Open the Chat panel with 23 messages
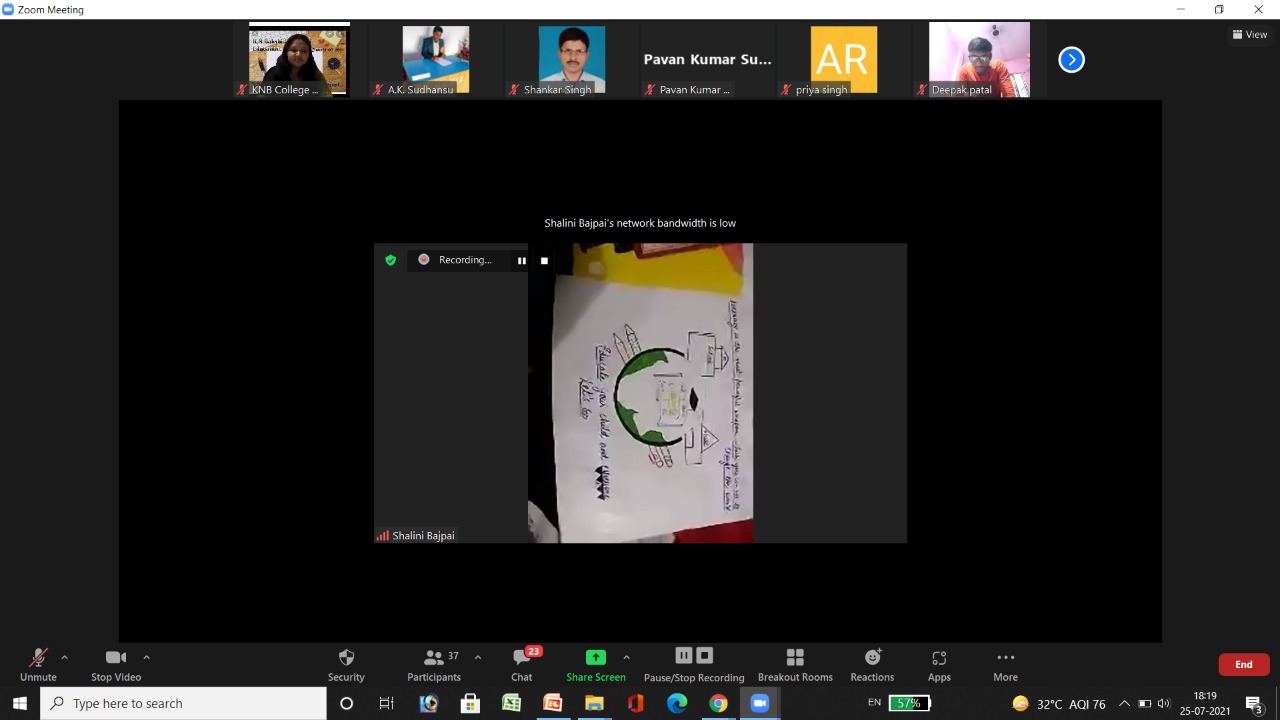The image size is (1280, 720). click(x=522, y=665)
